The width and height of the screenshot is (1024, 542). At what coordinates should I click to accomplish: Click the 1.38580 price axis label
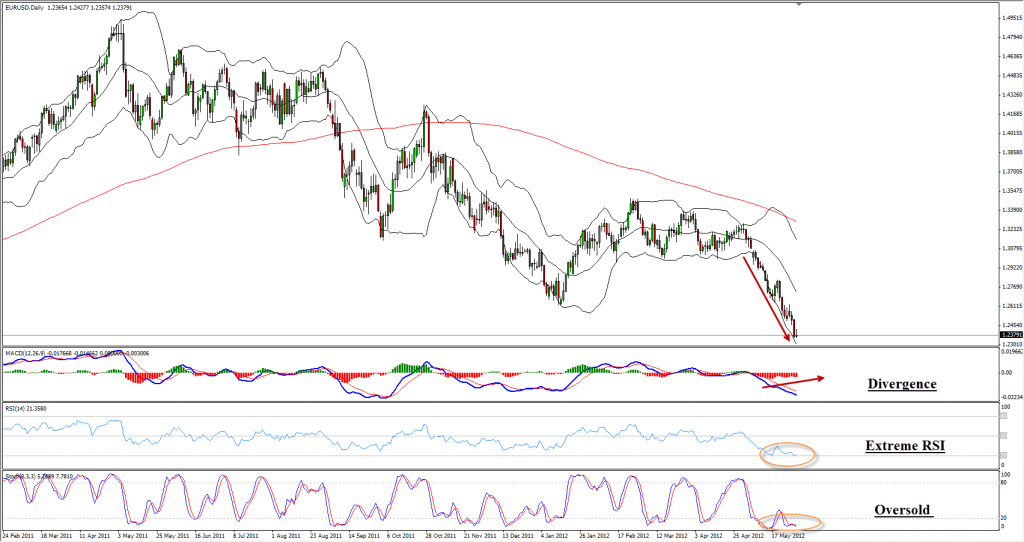tap(1012, 152)
